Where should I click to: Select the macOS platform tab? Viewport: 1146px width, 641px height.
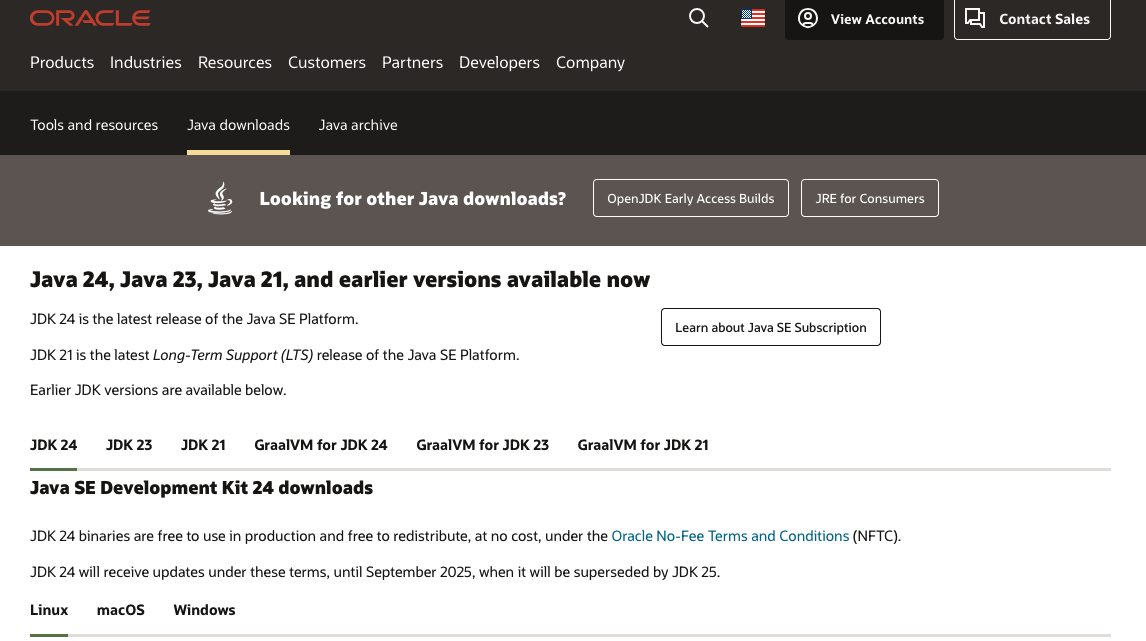(x=121, y=610)
